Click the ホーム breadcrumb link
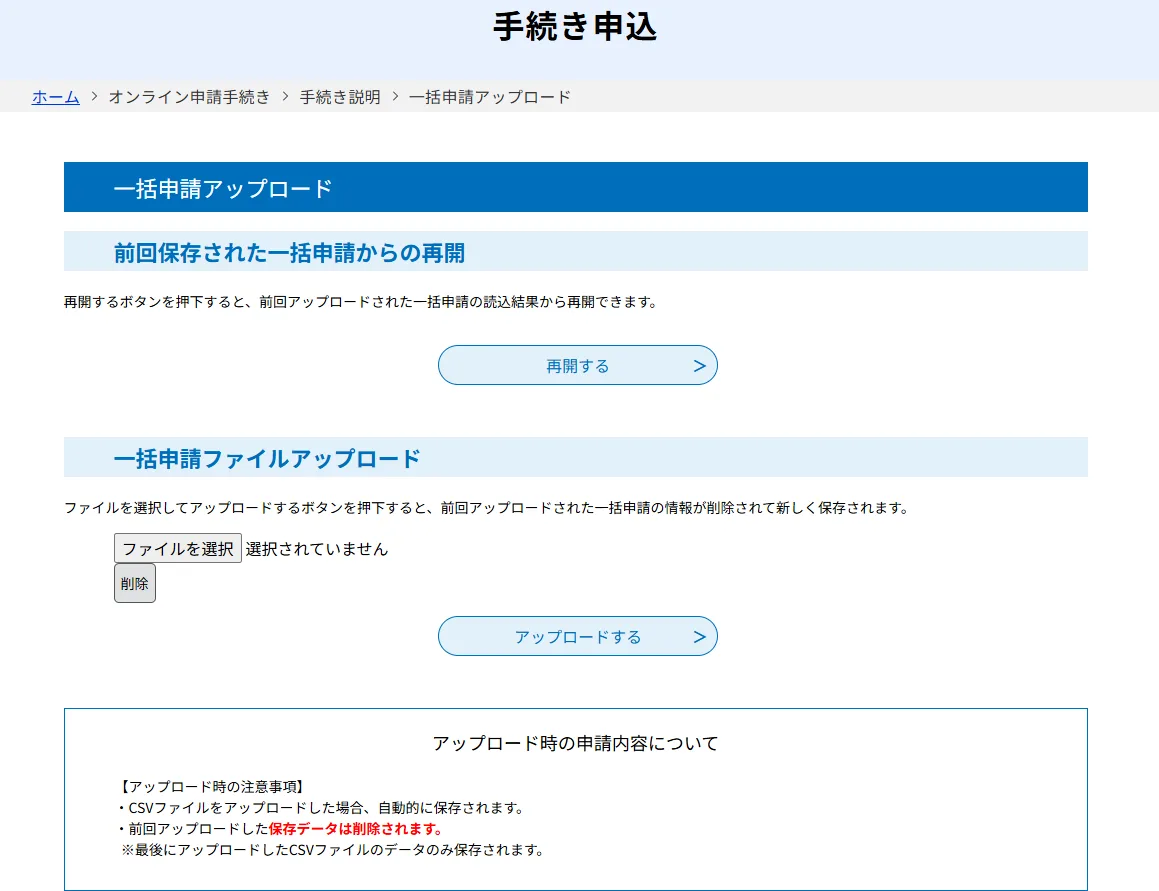The height and width of the screenshot is (891, 1159). pyautogui.click(x=56, y=96)
